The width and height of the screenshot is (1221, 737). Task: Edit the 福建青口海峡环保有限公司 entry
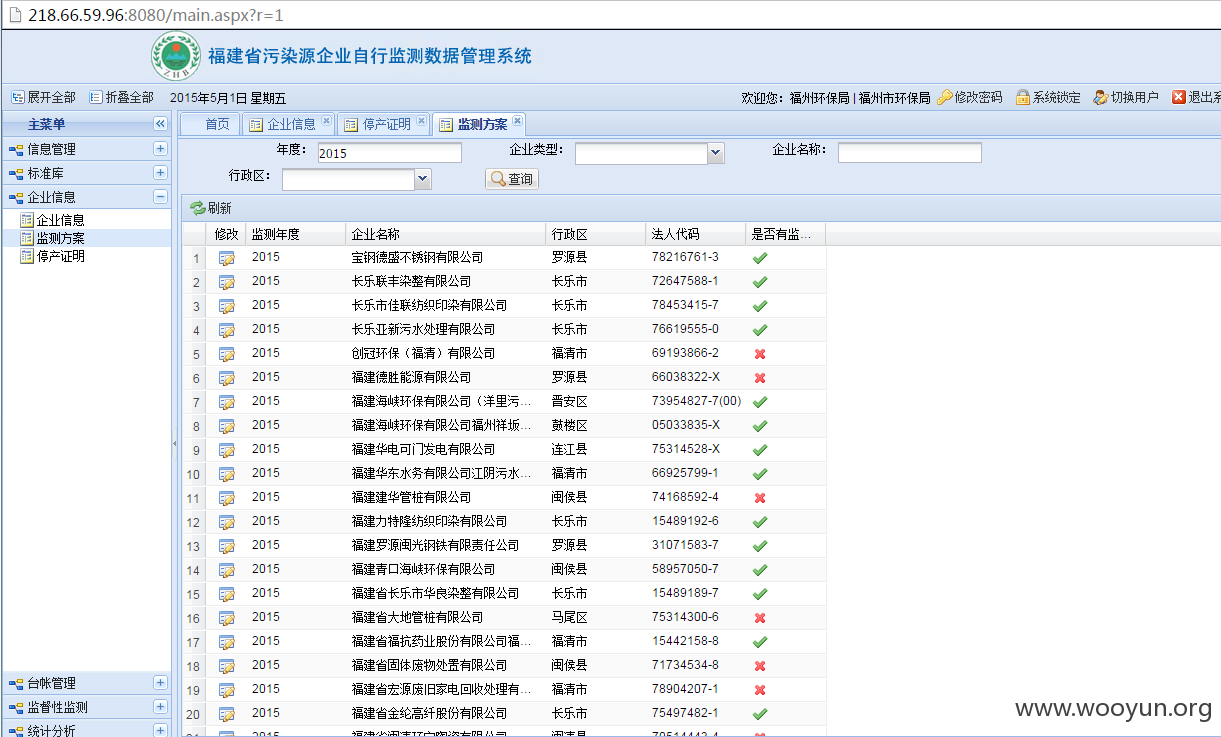pos(227,570)
